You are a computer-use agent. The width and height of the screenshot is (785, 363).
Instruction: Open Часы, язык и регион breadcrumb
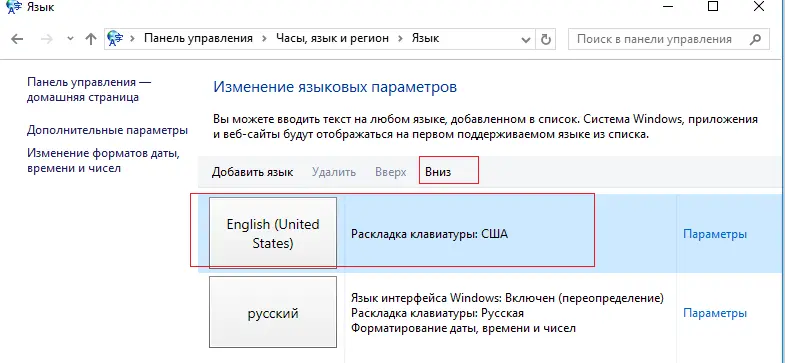tap(332, 38)
